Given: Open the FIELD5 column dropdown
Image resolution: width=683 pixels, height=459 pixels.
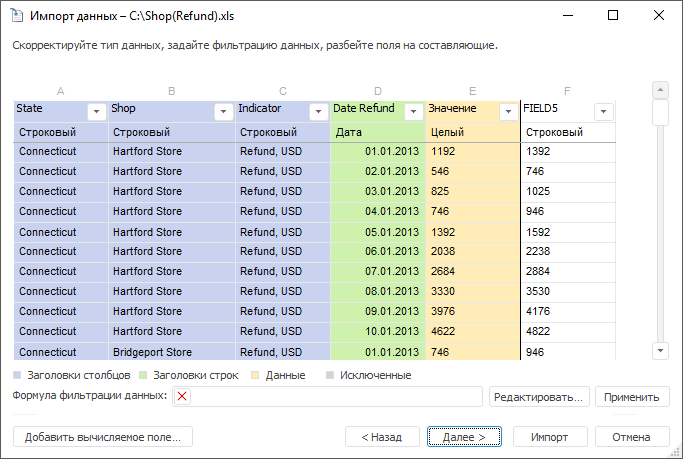Looking at the screenshot, I should pos(603,112).
